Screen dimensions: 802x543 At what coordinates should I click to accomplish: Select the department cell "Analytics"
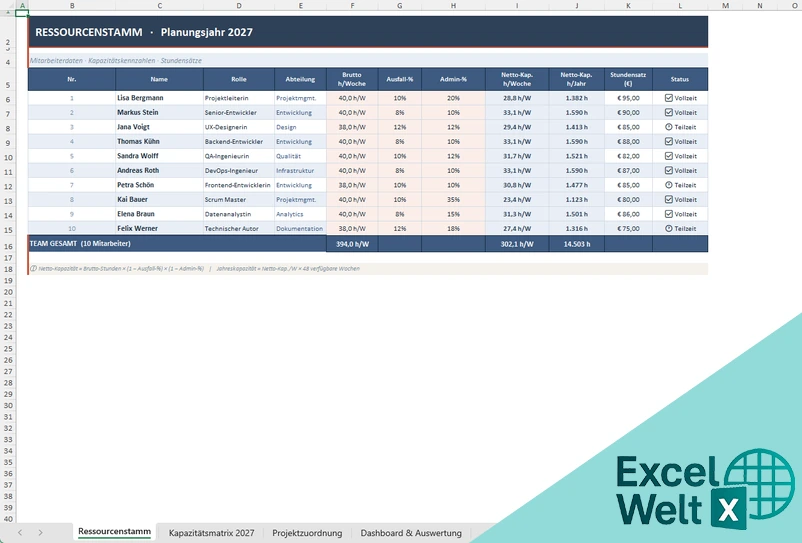(x=300, y=214)
